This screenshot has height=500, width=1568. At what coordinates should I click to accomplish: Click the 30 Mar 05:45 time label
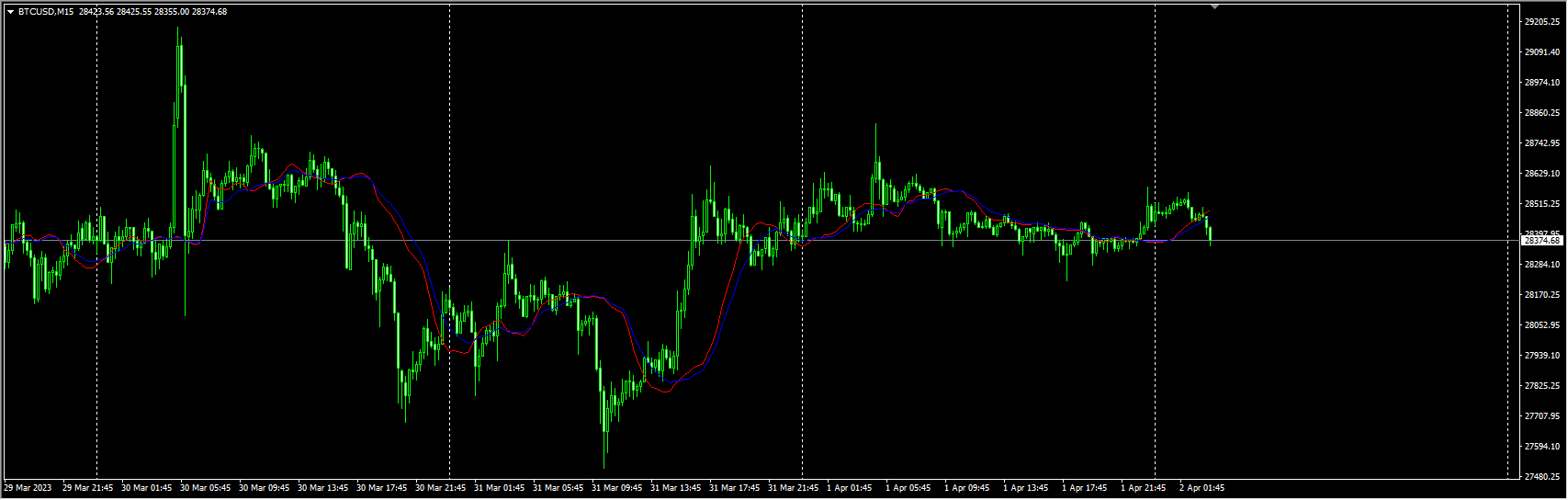205,488
